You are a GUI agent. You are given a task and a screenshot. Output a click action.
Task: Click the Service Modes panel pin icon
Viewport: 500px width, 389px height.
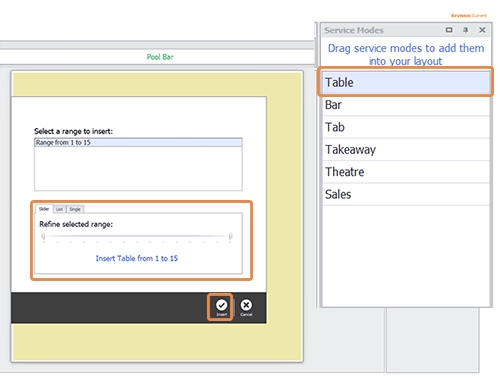(466, 30)
